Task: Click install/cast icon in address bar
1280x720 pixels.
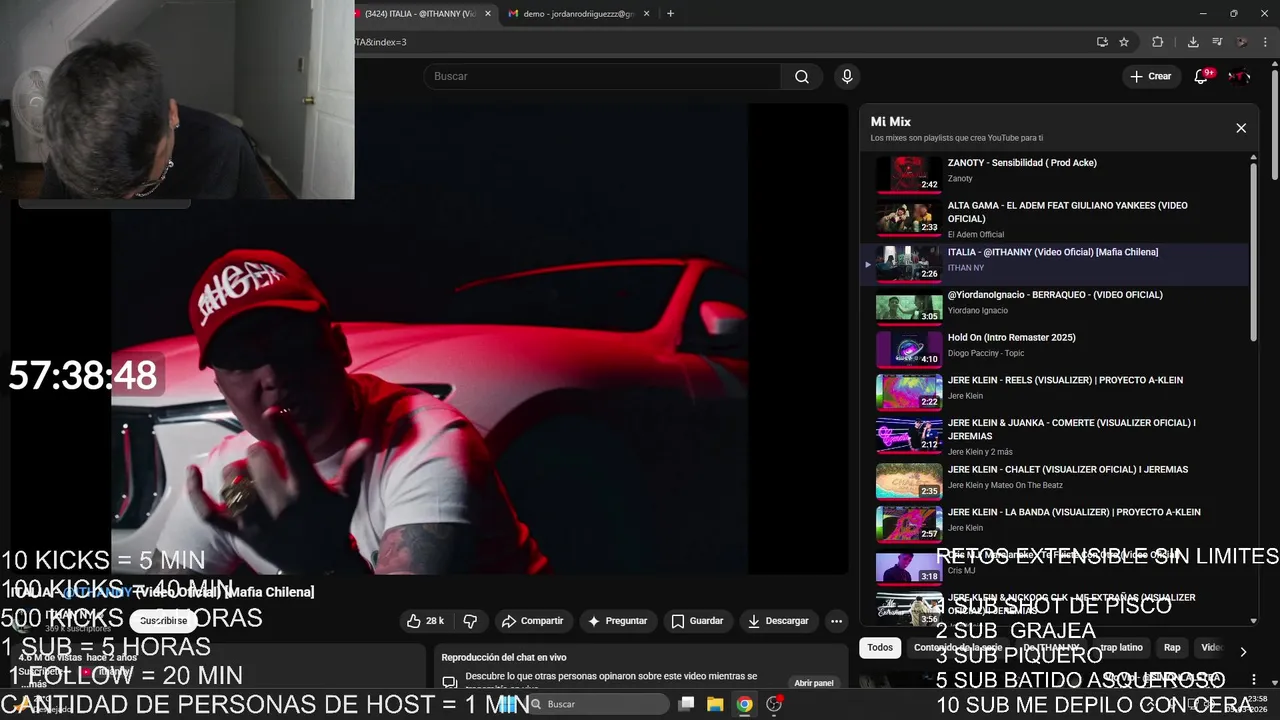Action: point(1102,42)
